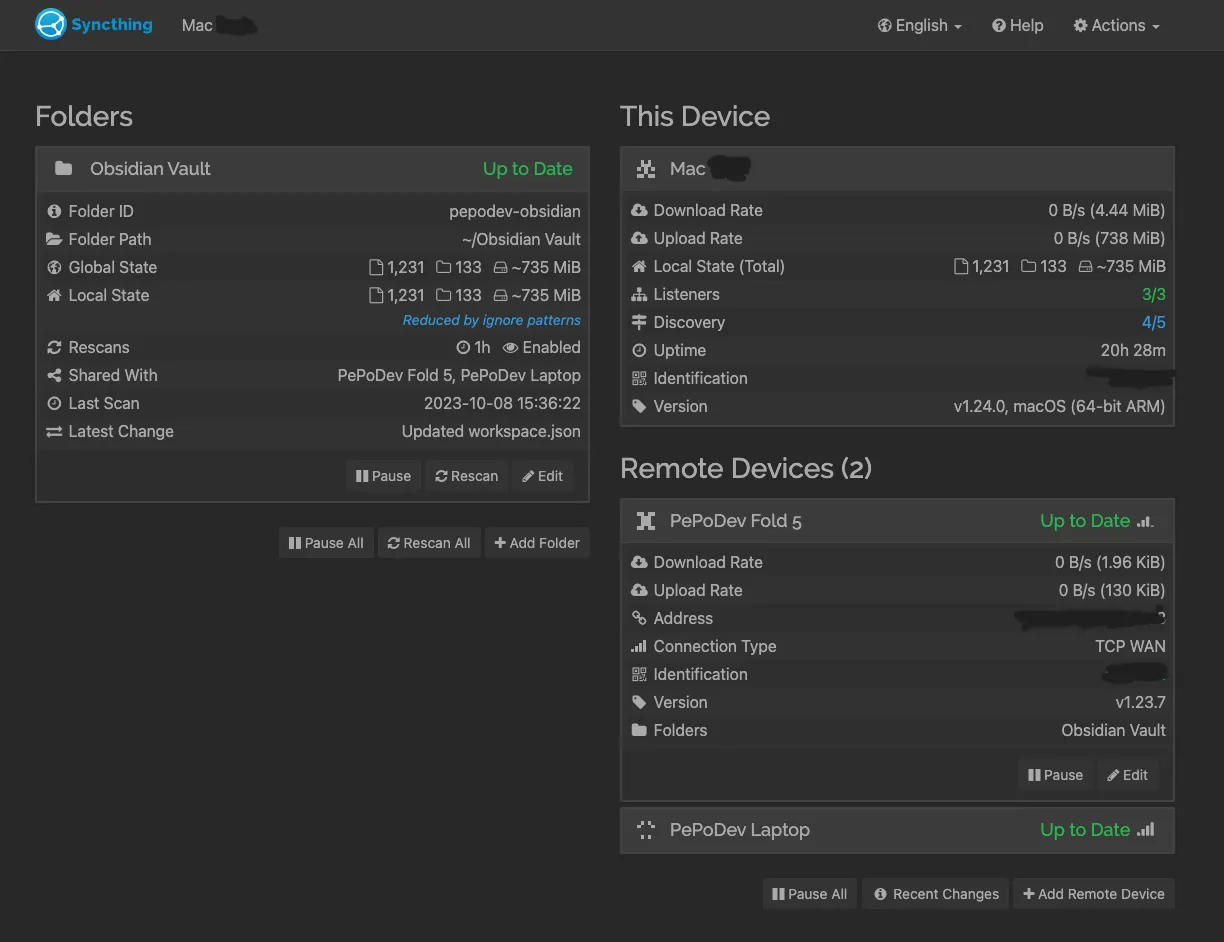Click the Folder ID info icon
This screenshot has height=942, width=1224.
[x=54, y=211]
